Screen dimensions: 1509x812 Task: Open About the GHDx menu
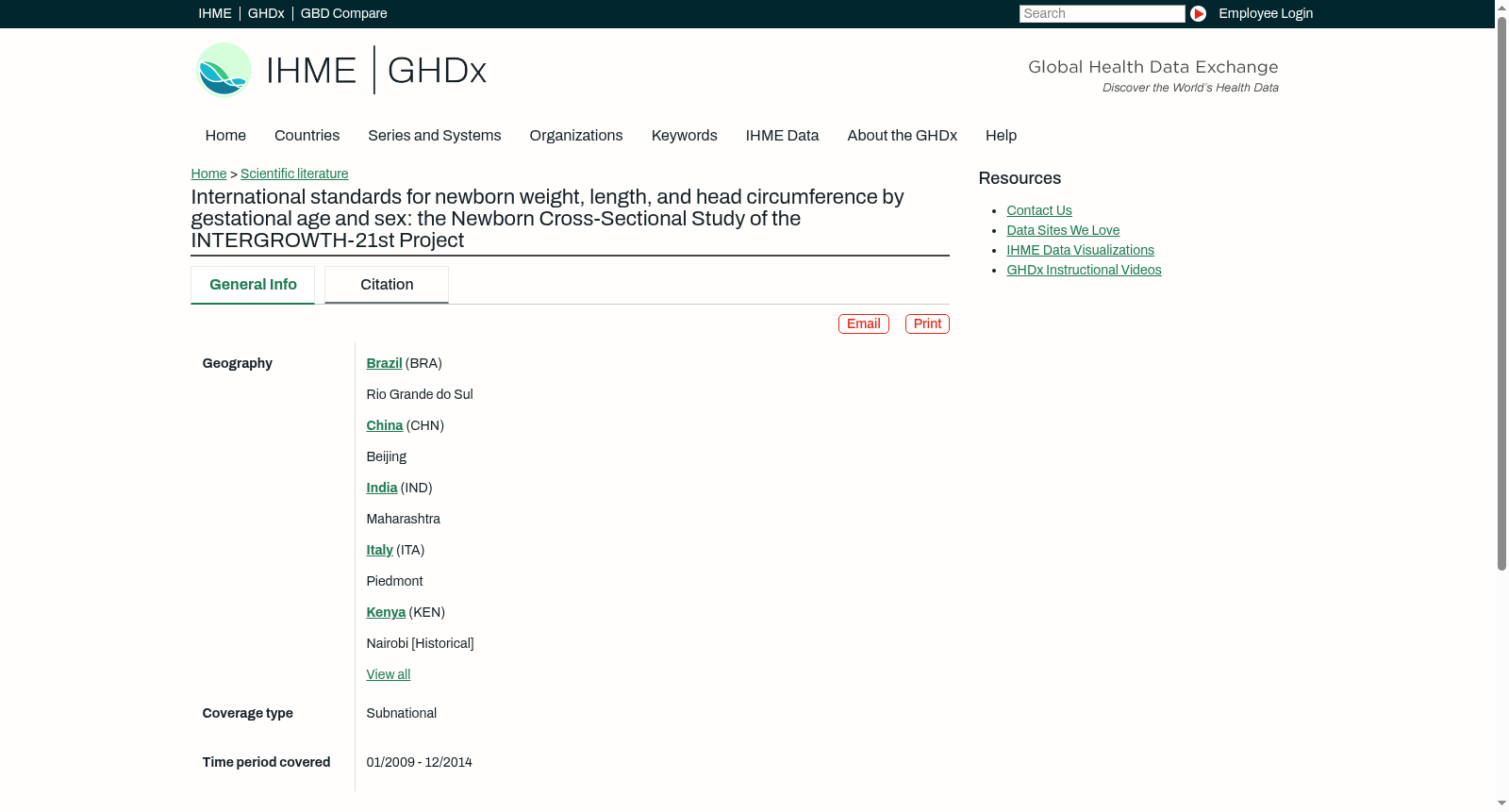click(902, 136)
